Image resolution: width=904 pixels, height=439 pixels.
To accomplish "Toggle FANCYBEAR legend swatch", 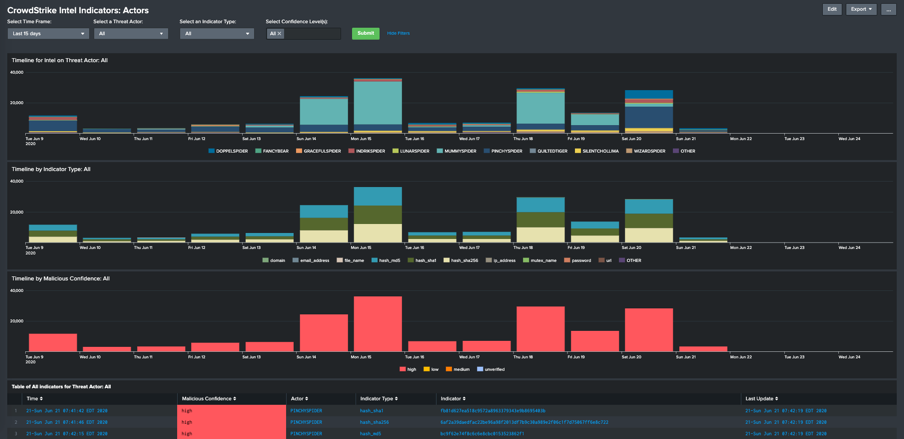I will click(258, 151).
